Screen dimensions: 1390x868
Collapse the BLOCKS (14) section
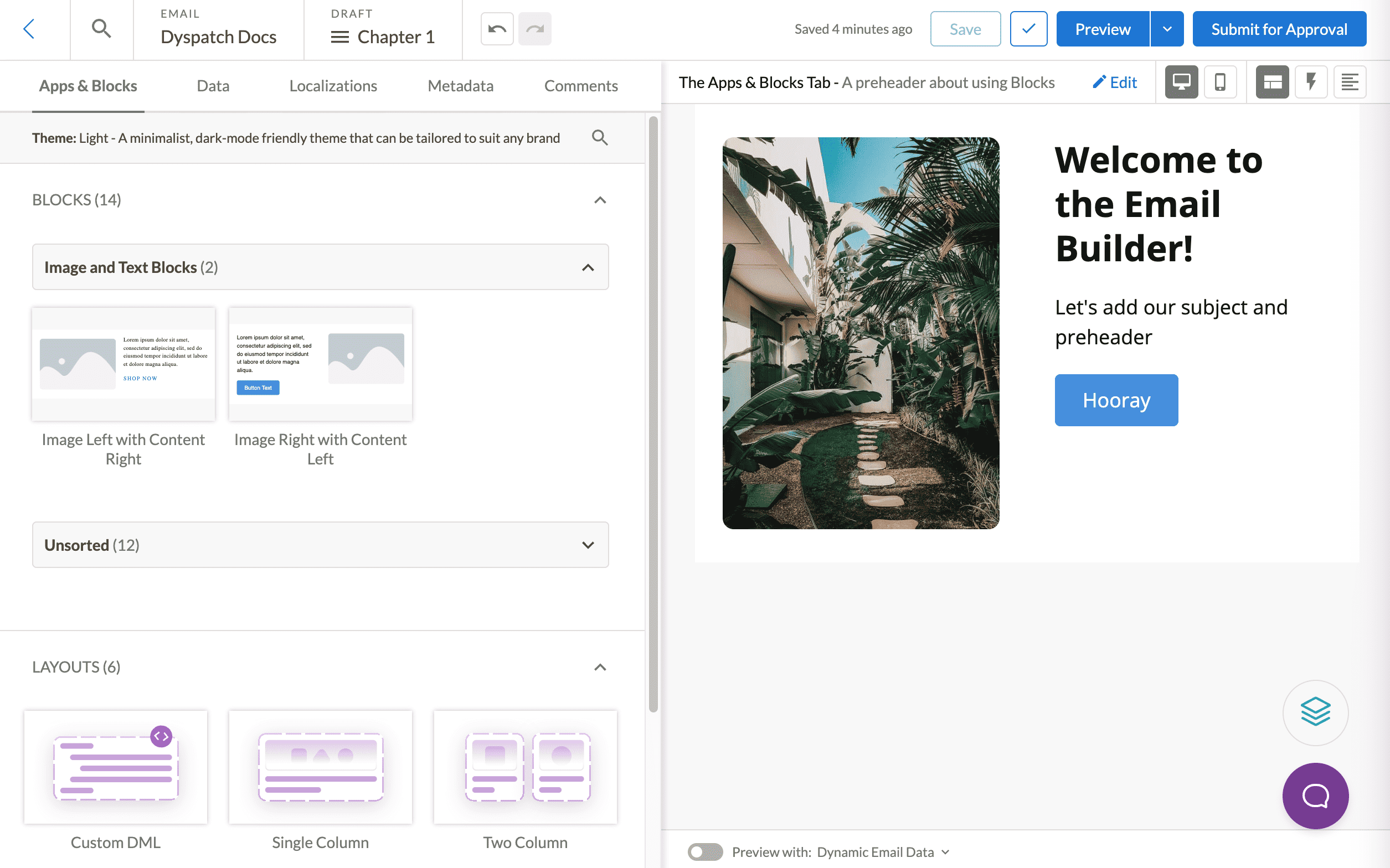(599, 200)
